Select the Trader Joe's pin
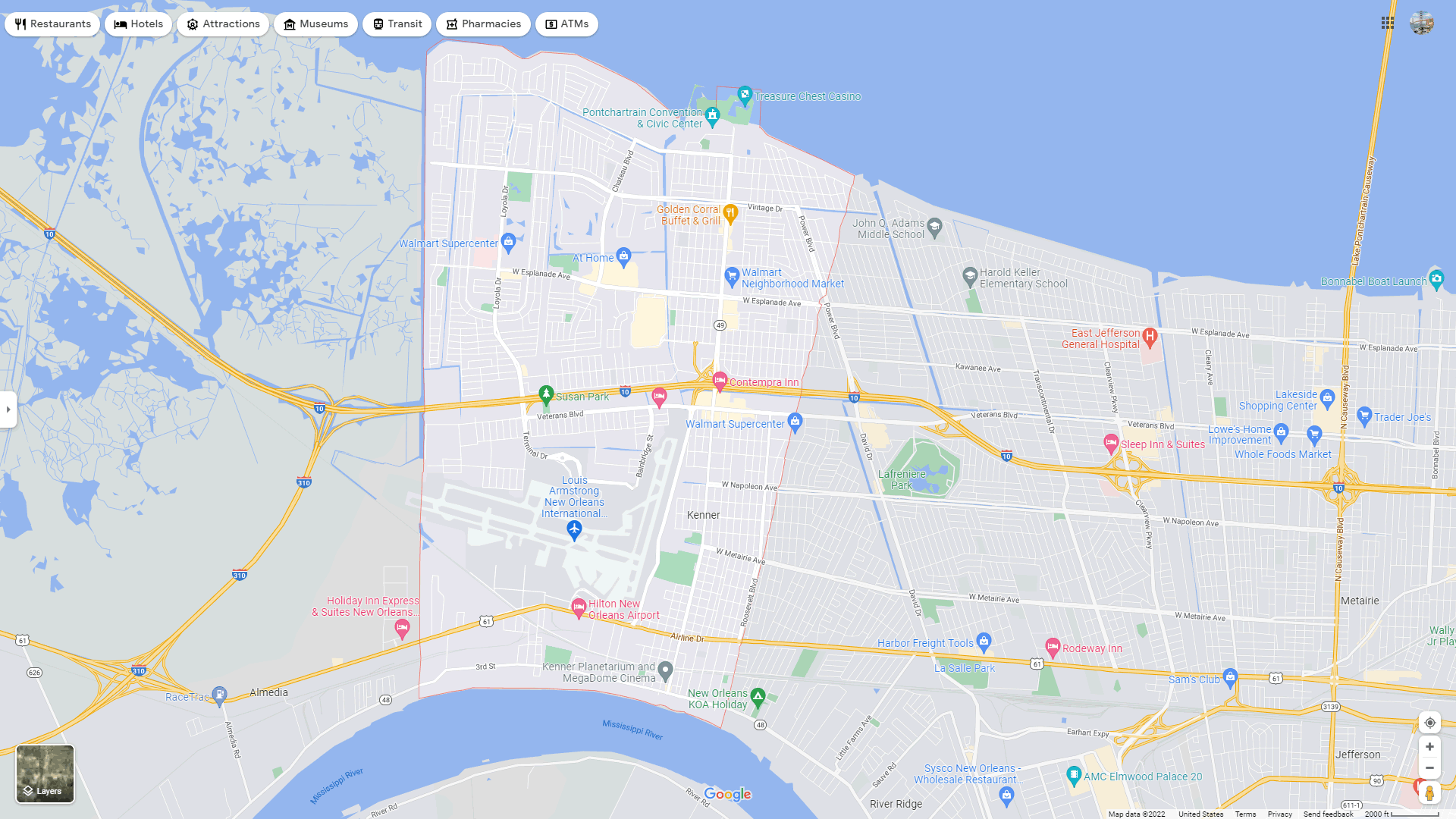This screenshot has height=819, width=1456. [x=1365, y=415]
